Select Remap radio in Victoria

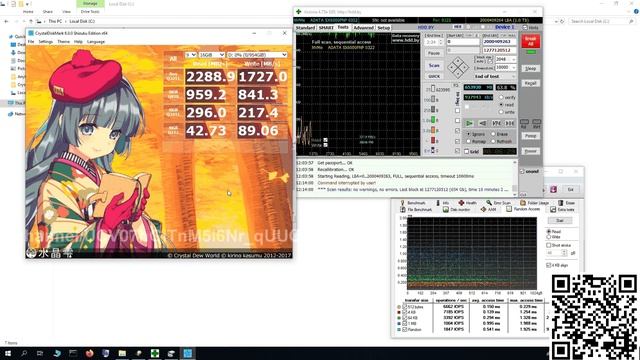coord(469,141)
